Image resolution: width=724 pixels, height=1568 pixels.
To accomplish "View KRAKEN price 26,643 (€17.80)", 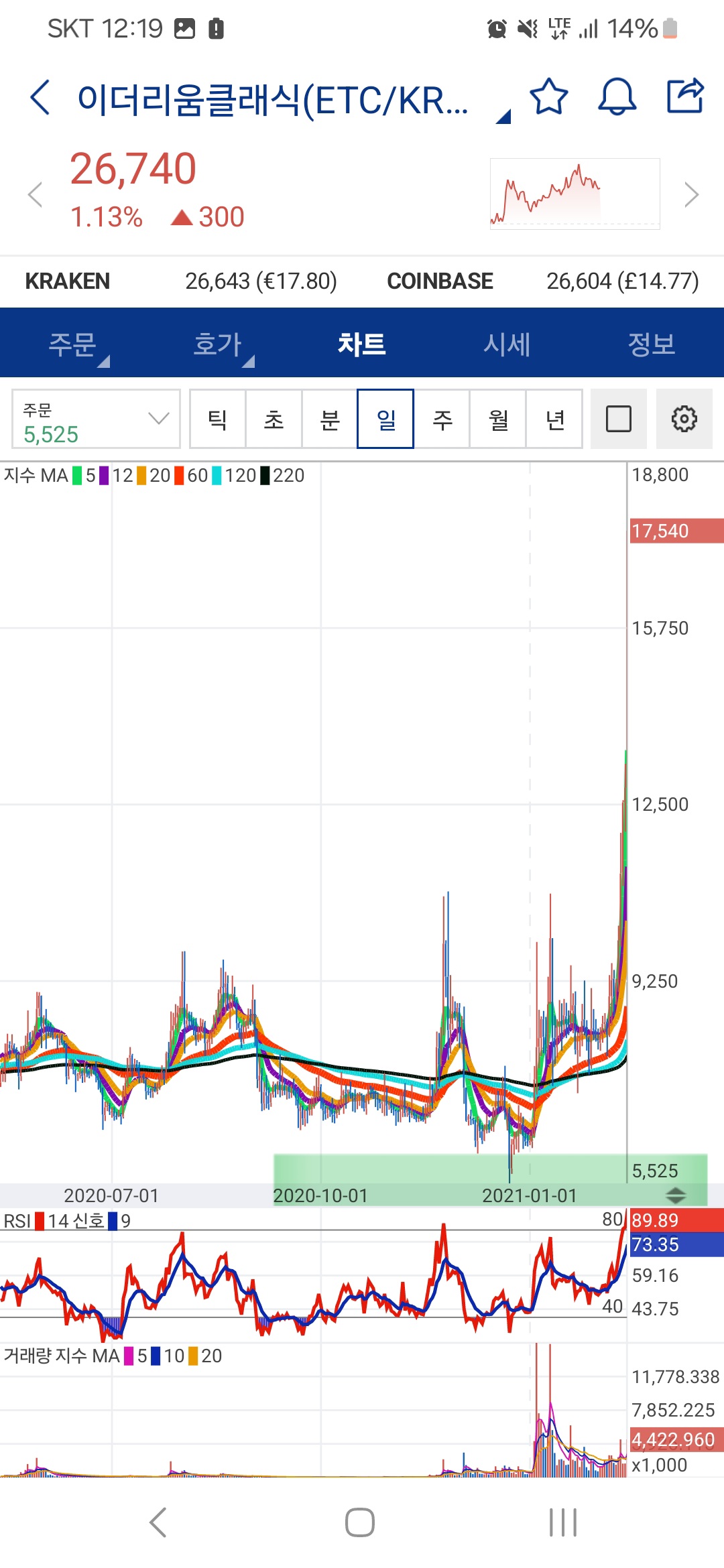I will [x=261, y=281].
